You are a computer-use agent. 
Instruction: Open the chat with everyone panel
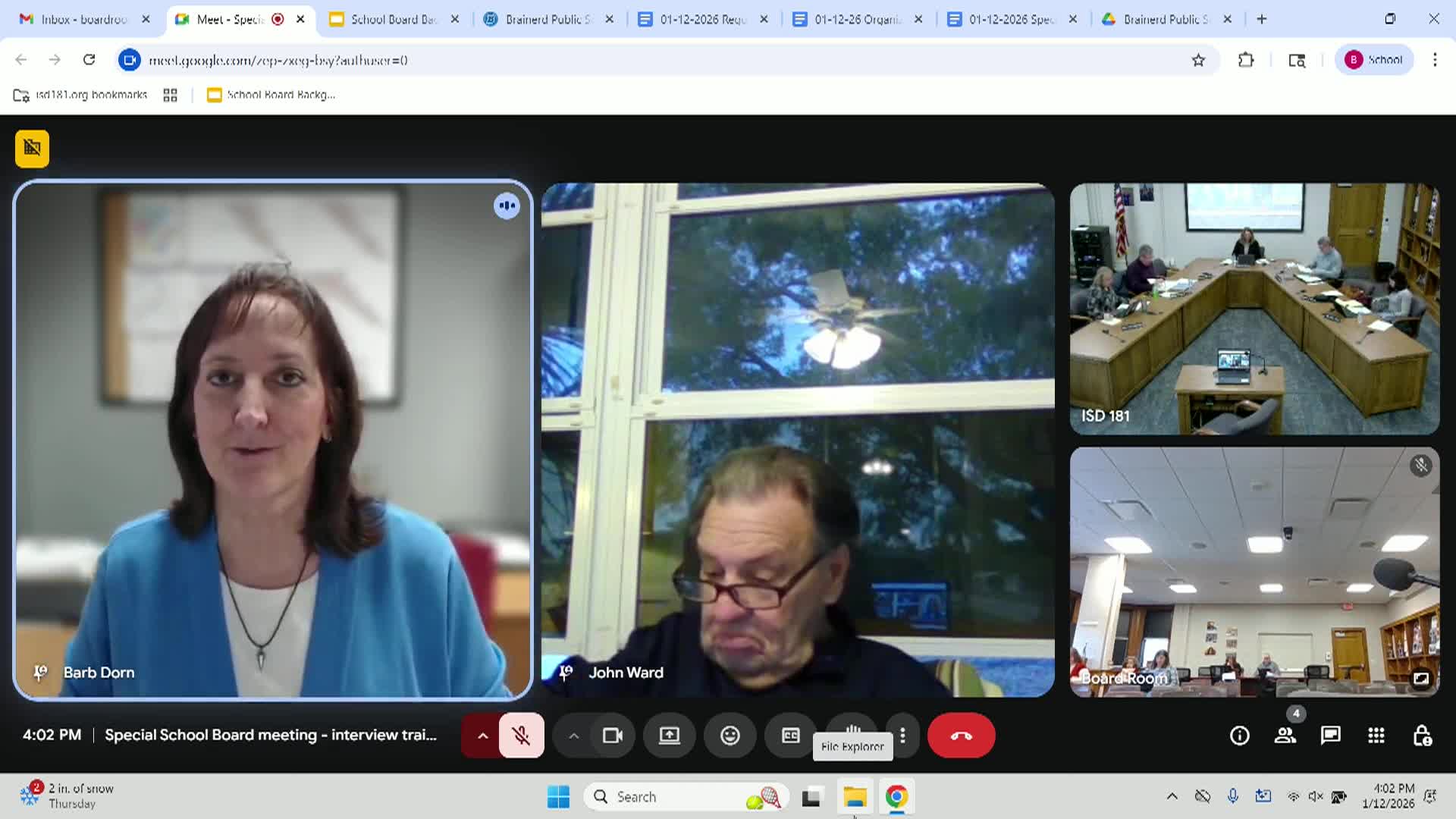(x=1330, y=736)
